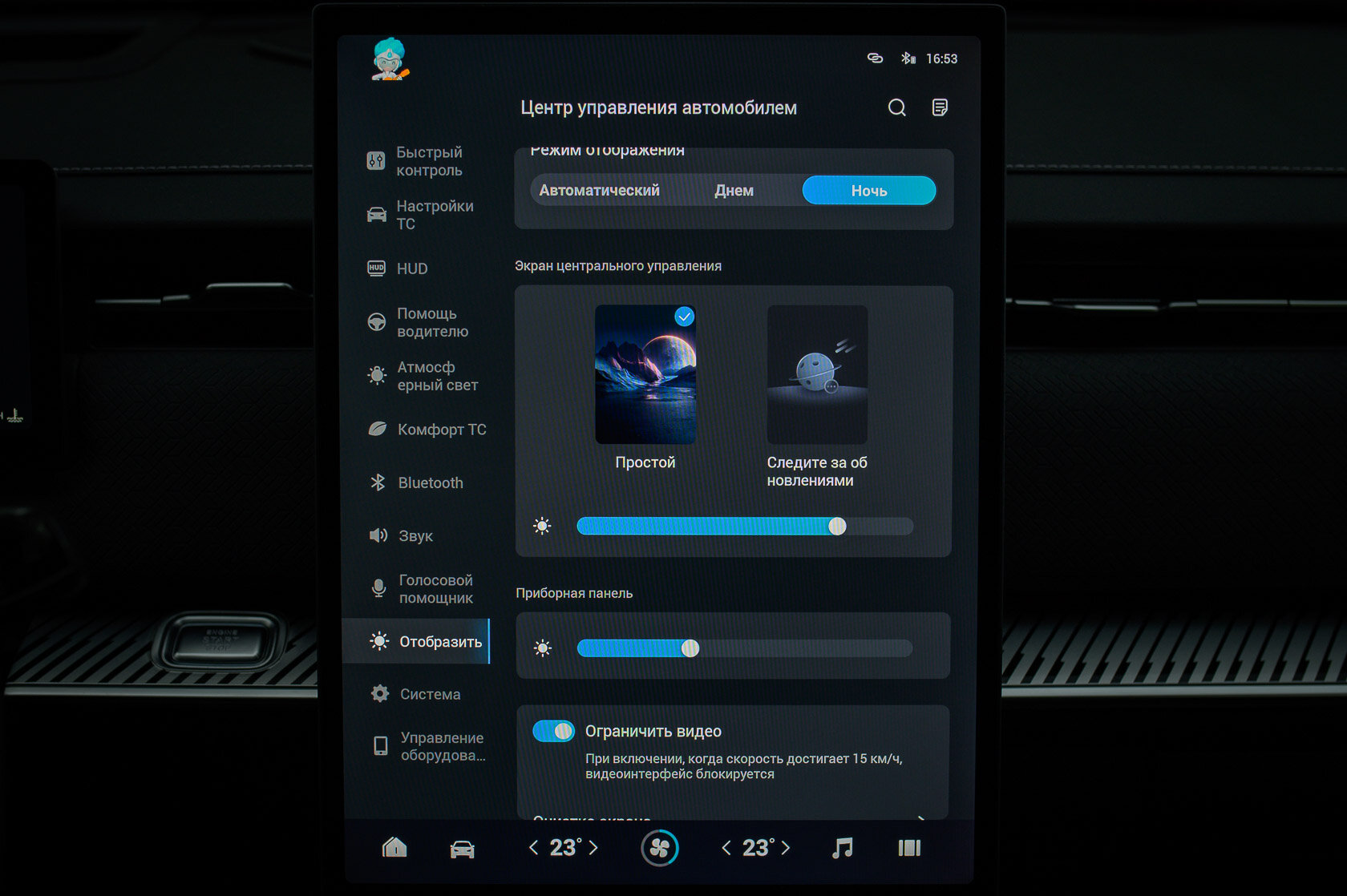
Task: Tap the Комфорт ТС leaf icon
Action: coord(378,429)
